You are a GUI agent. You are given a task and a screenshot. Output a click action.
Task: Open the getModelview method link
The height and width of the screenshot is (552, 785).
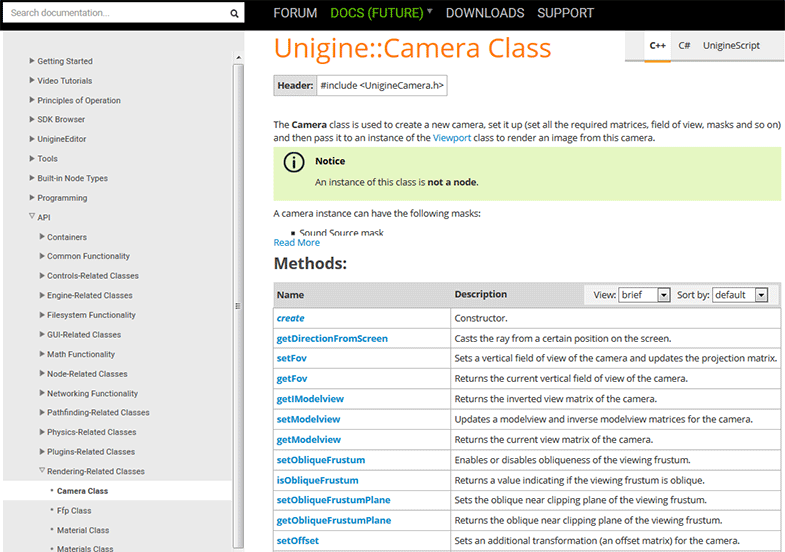pos(308,440)
